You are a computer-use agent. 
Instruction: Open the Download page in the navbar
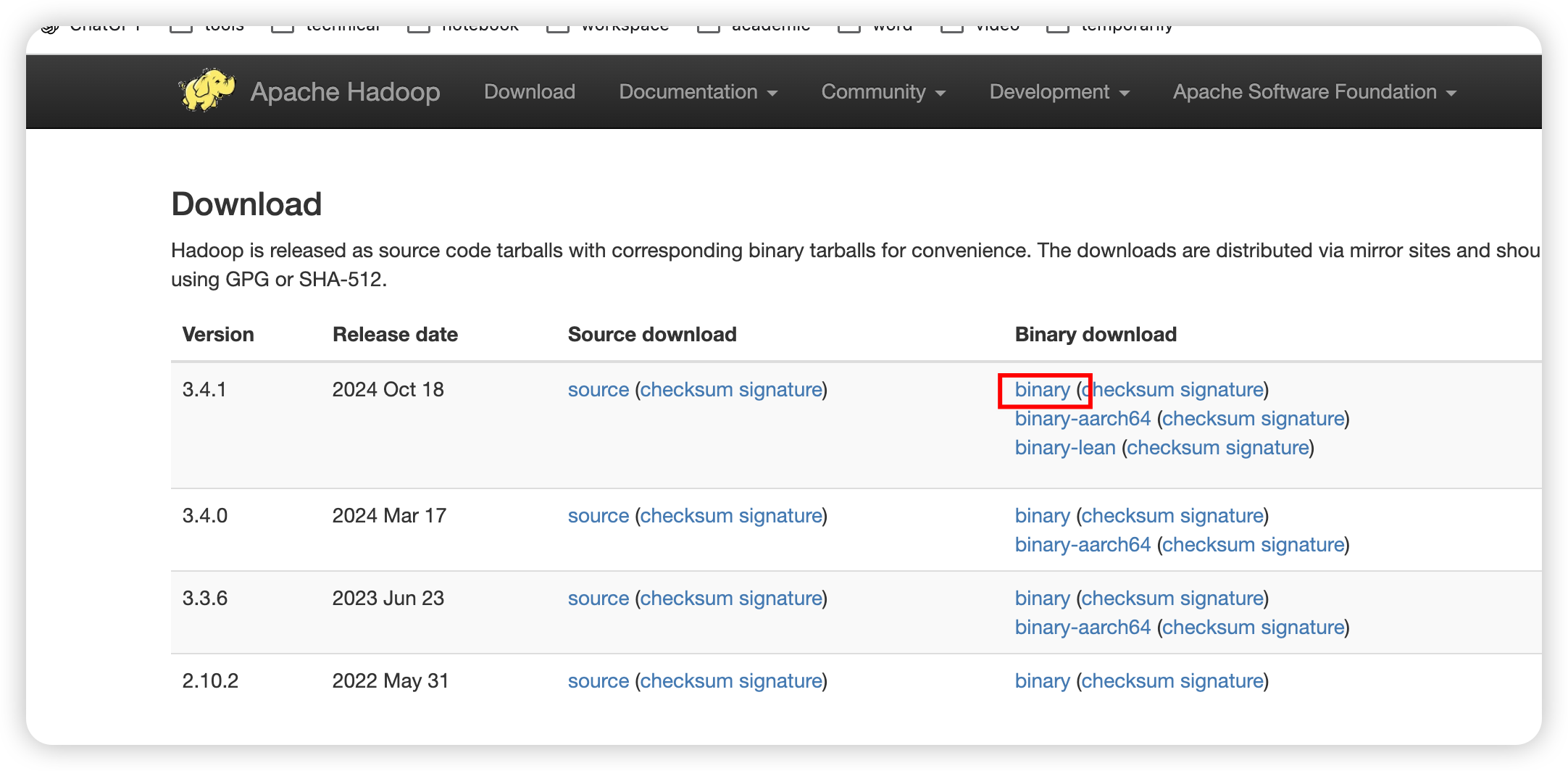(x=530, y=92)
